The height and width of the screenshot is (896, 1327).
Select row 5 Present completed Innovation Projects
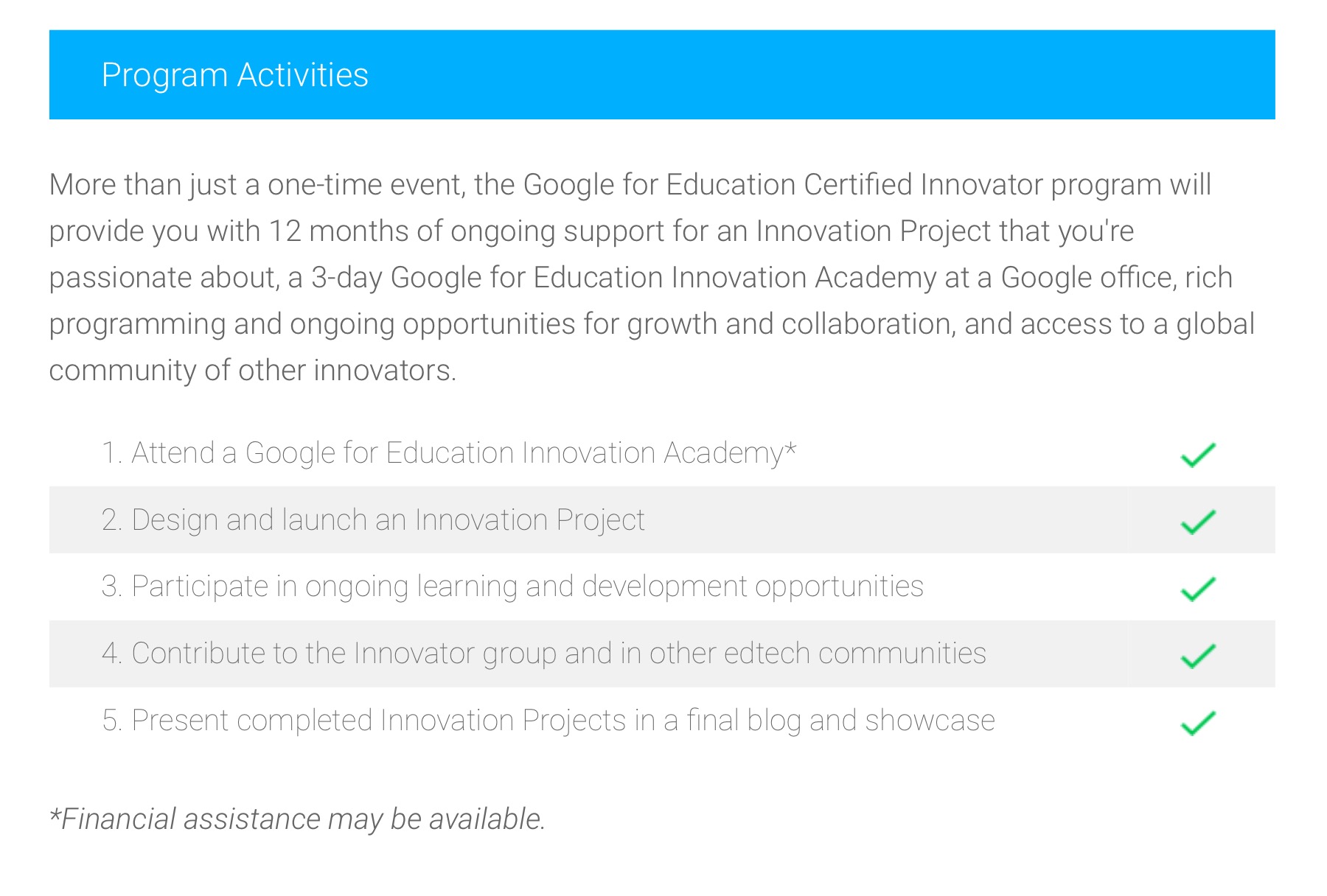662,721
